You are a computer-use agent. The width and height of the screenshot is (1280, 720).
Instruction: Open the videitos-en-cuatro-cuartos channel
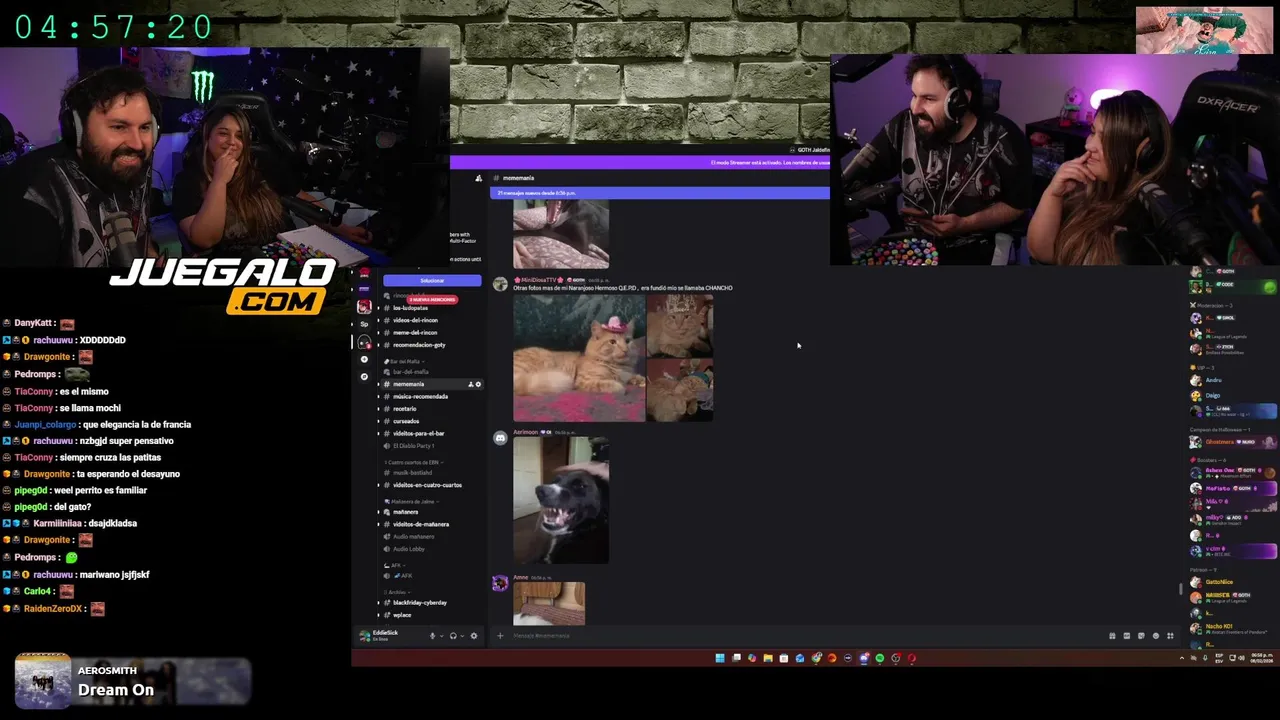427,485
